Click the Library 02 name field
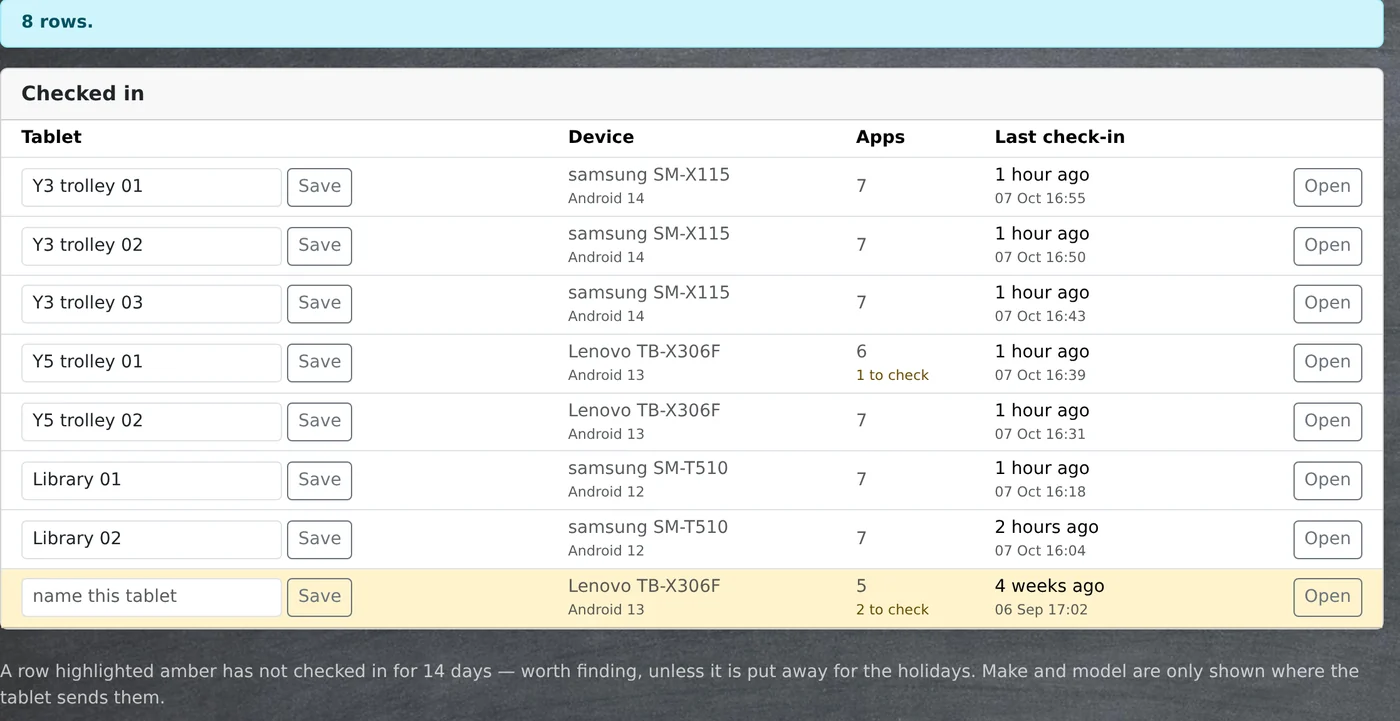 pyautogui.click(x=151, y=540)
